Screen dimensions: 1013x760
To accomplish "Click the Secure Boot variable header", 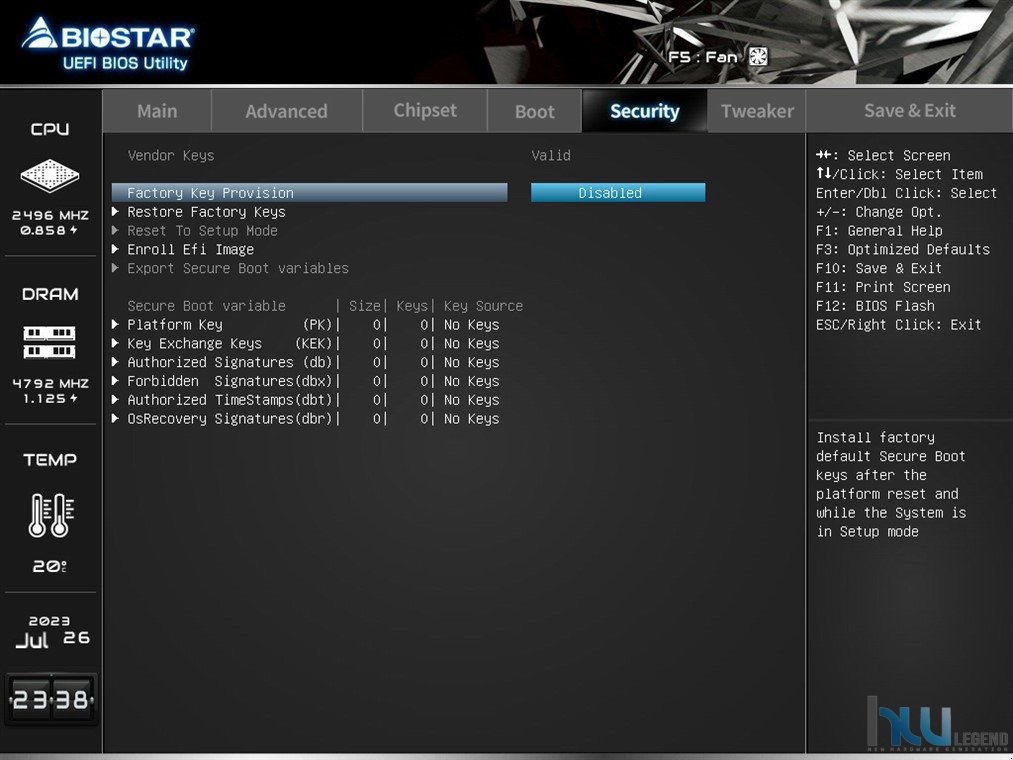I will pyautogui.click(x=206, y=306).
